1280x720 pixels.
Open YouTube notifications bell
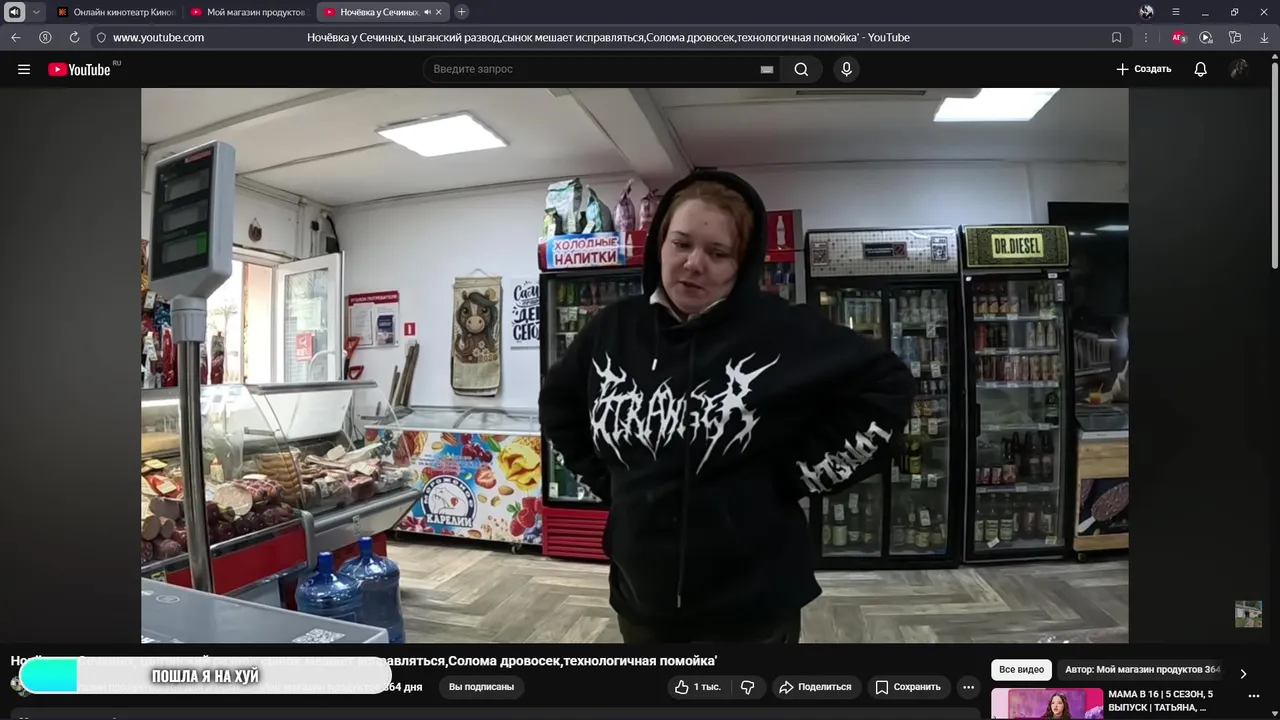click(x=1200, y=69)
